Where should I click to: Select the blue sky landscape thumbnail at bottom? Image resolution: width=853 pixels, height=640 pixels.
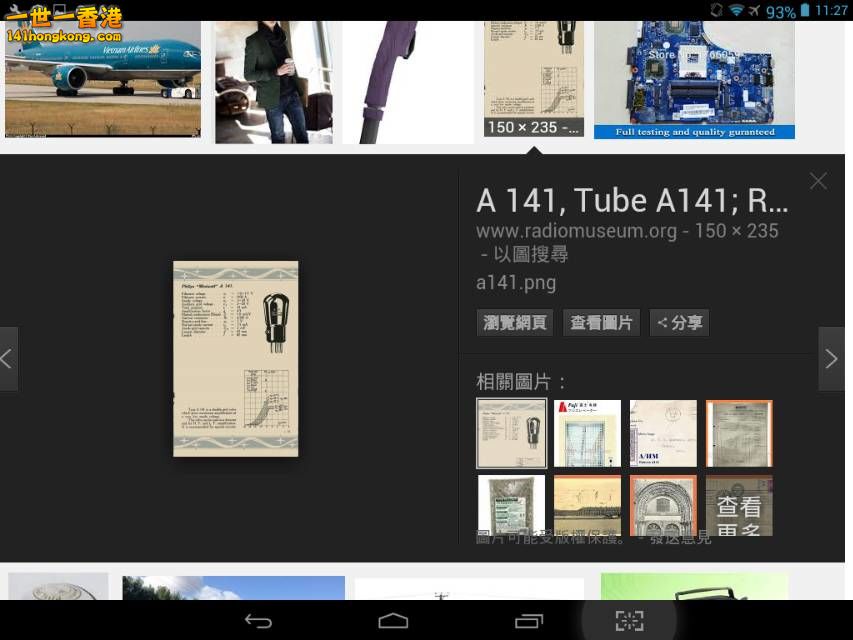click(233, 588)
